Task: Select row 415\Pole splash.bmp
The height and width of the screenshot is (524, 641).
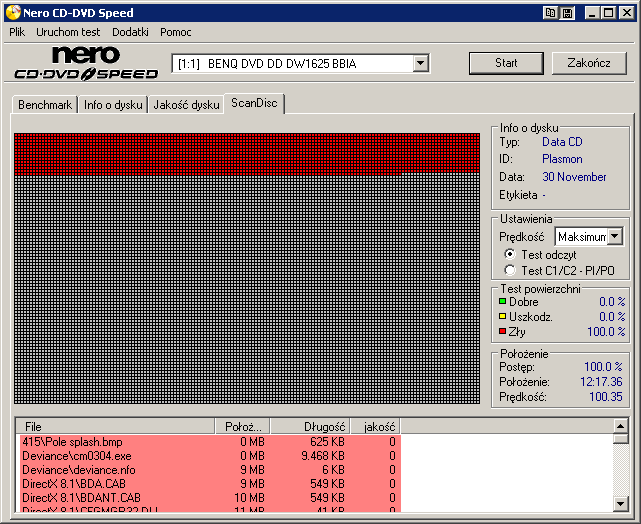Action: coord(210,442)
